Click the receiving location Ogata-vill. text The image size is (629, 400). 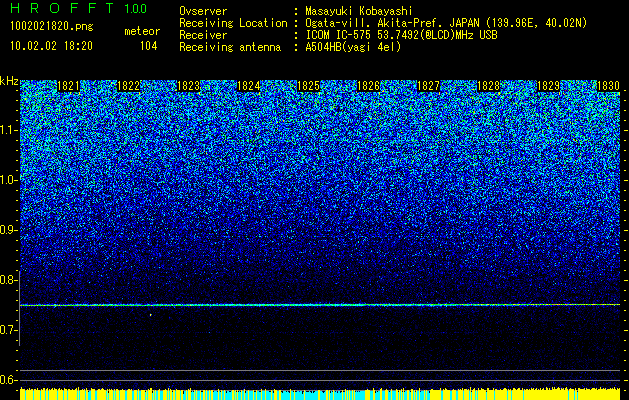(x=446, y=23)
